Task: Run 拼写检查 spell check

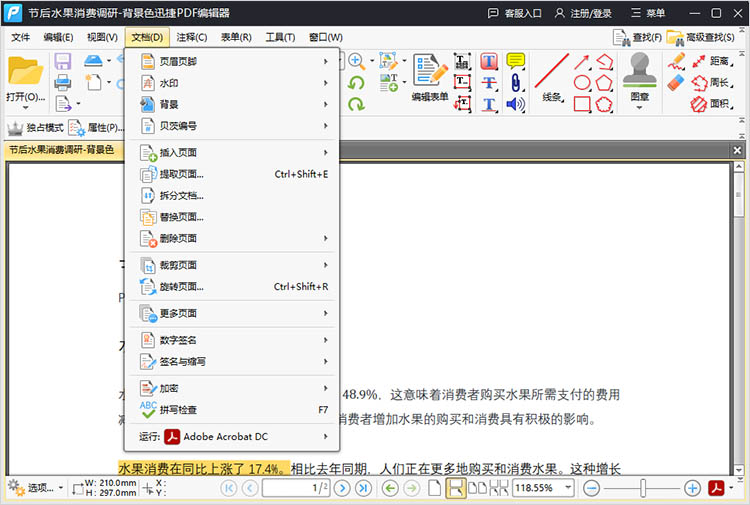Action: point(232,410)
